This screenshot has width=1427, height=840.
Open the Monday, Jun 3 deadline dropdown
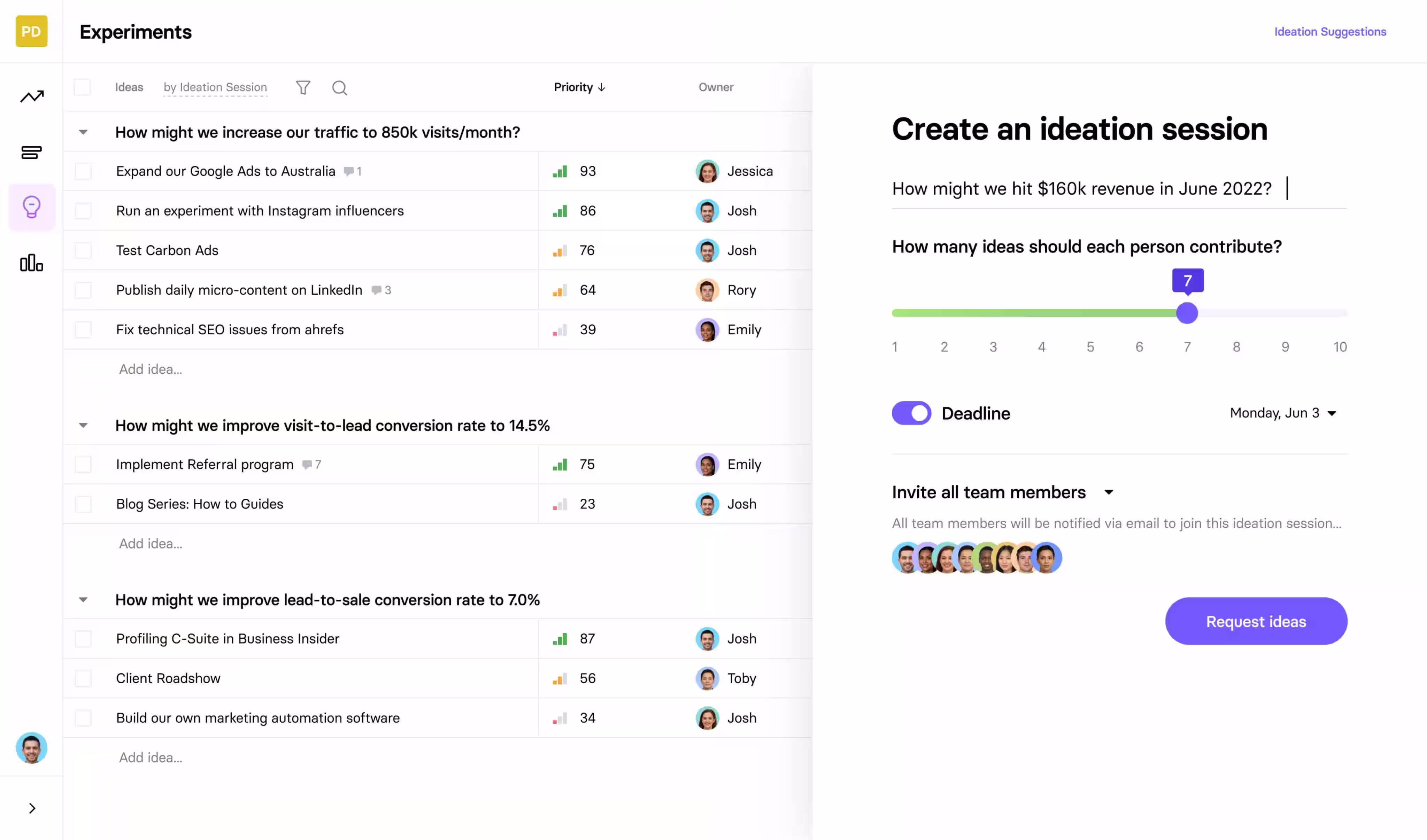pyautogui.click(x=1283, y=413)
